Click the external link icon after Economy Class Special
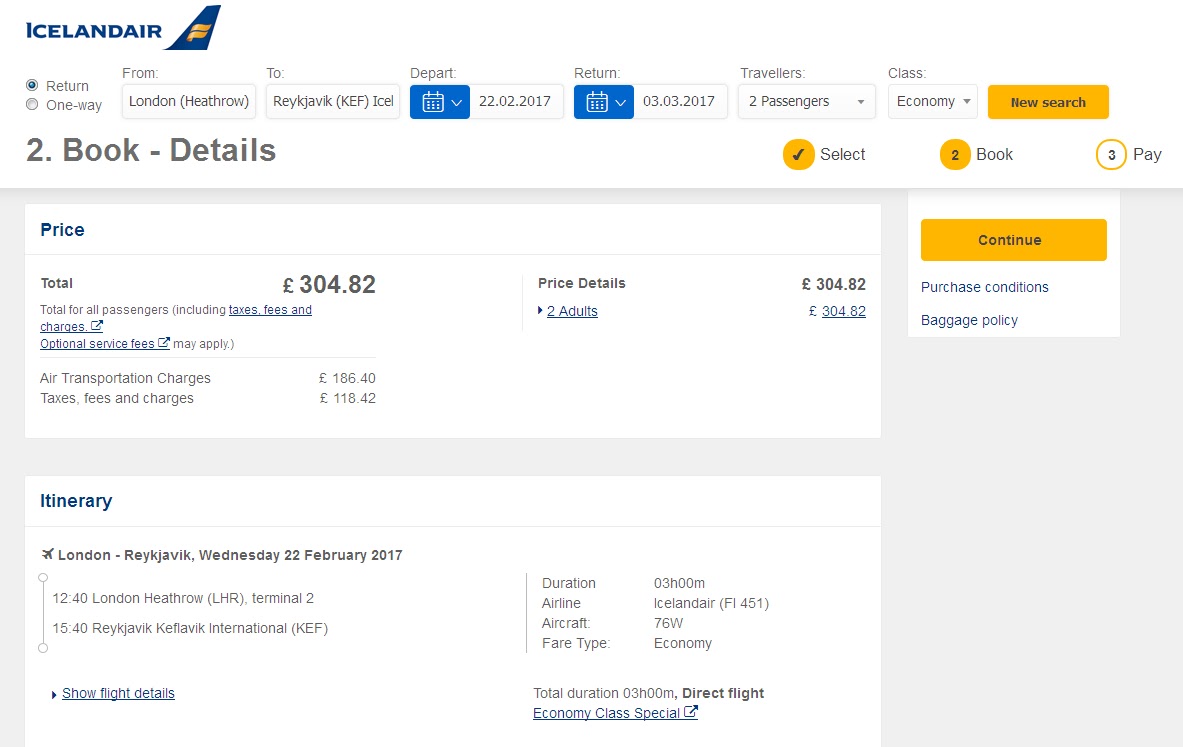Image resolution: width=1183 pixels, height=747 pixels. [691, 712]
